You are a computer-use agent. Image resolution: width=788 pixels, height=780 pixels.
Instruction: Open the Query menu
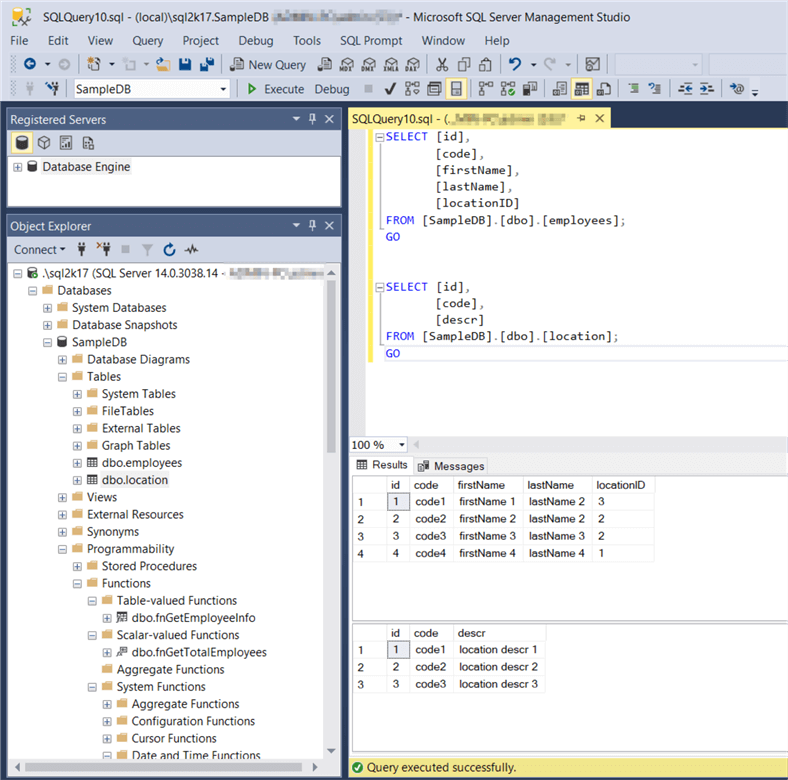tap(147, 41)
